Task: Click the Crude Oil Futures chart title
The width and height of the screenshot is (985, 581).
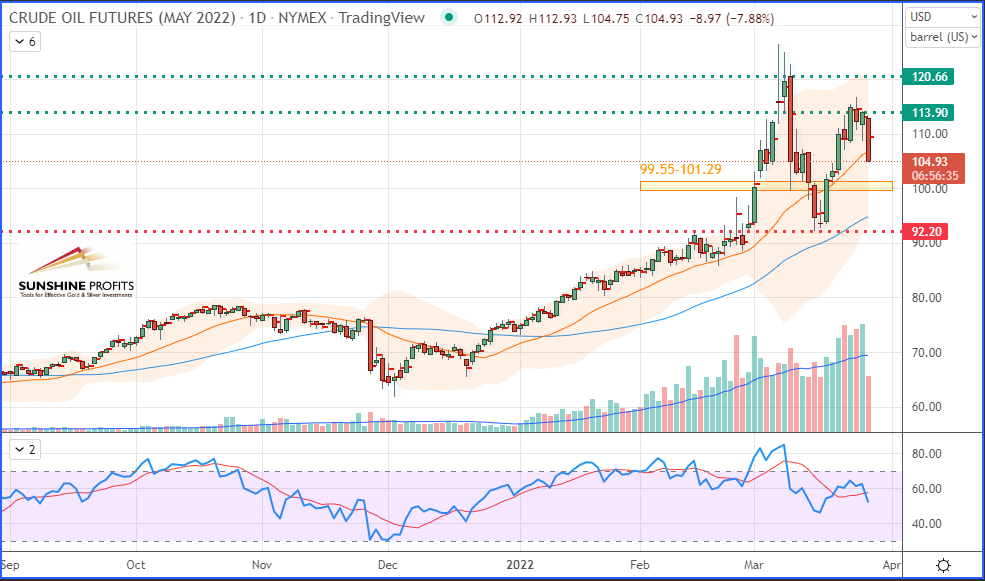Action: tap(217, 18)
